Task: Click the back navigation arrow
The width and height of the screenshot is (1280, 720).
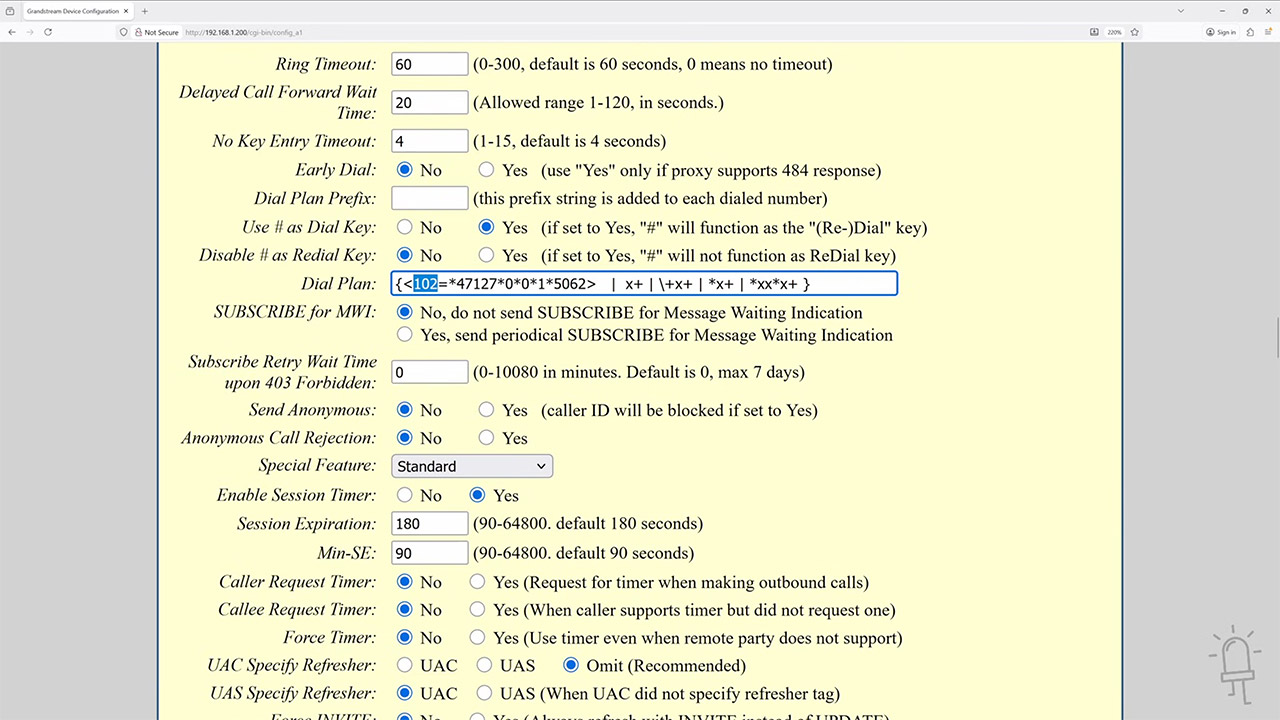Action: 12,32
